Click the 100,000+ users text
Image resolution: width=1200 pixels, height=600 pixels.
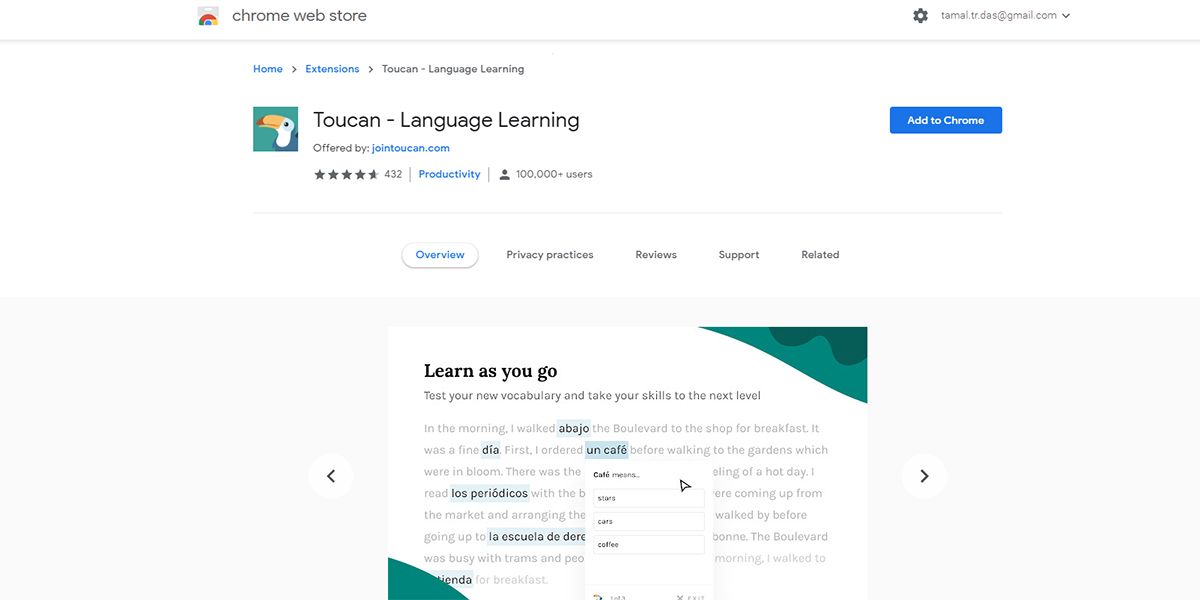[x=554, y=174]
